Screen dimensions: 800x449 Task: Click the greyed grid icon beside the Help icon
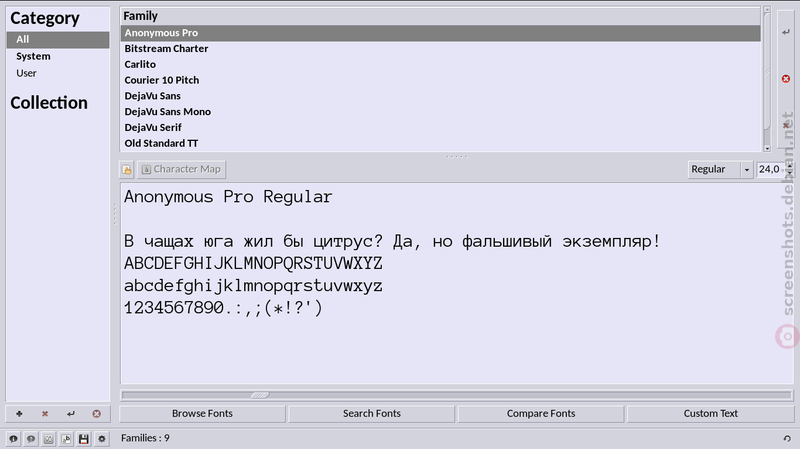[x=48, y=439]
